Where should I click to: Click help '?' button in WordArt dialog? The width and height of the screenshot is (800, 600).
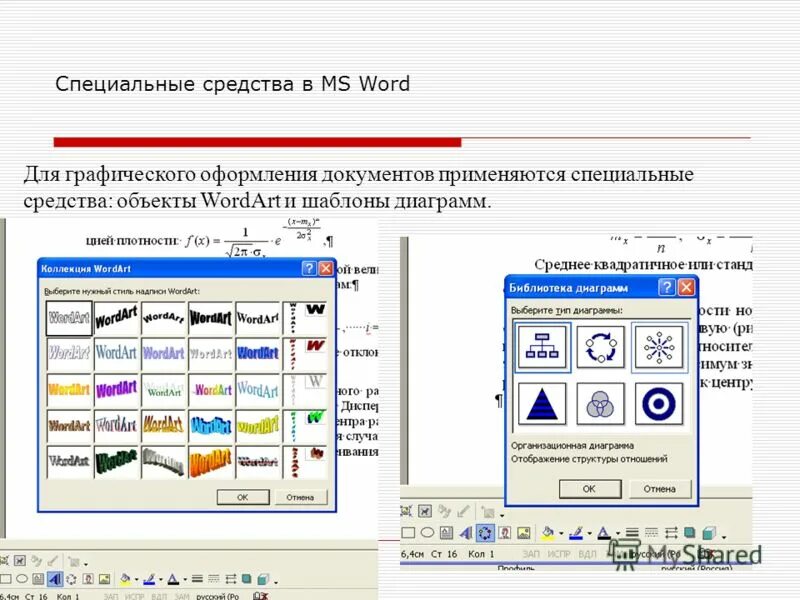tap(309, 268)
